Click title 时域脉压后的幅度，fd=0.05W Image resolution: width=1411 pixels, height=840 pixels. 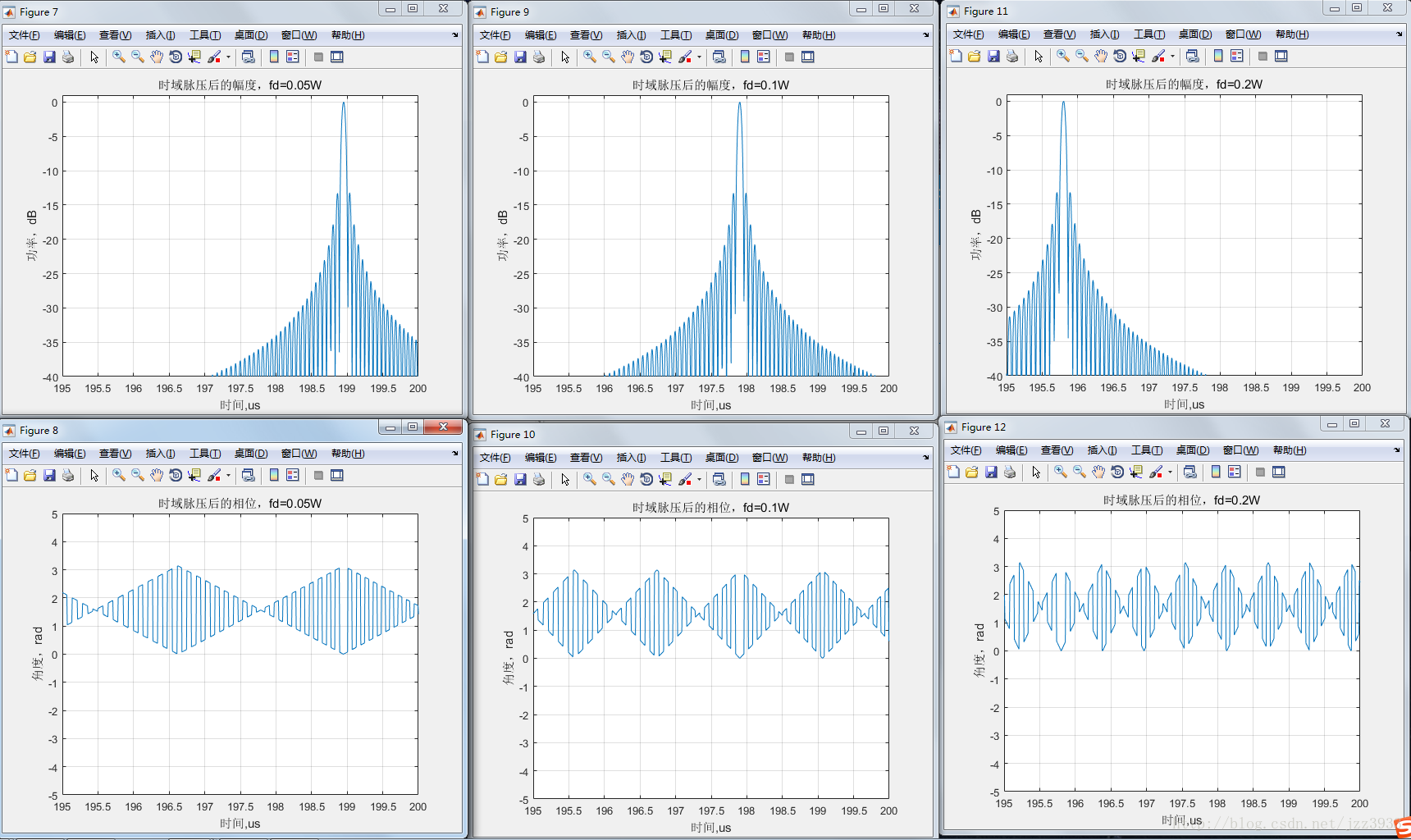click(x=240, y=84)
